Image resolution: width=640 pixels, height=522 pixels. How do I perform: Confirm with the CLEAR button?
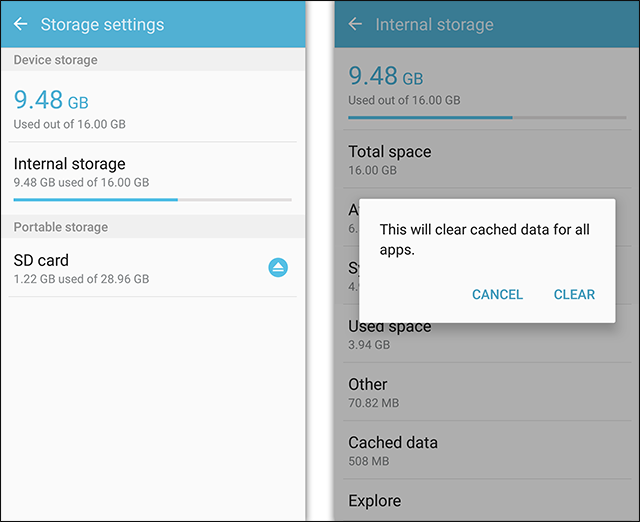point(574,294)
